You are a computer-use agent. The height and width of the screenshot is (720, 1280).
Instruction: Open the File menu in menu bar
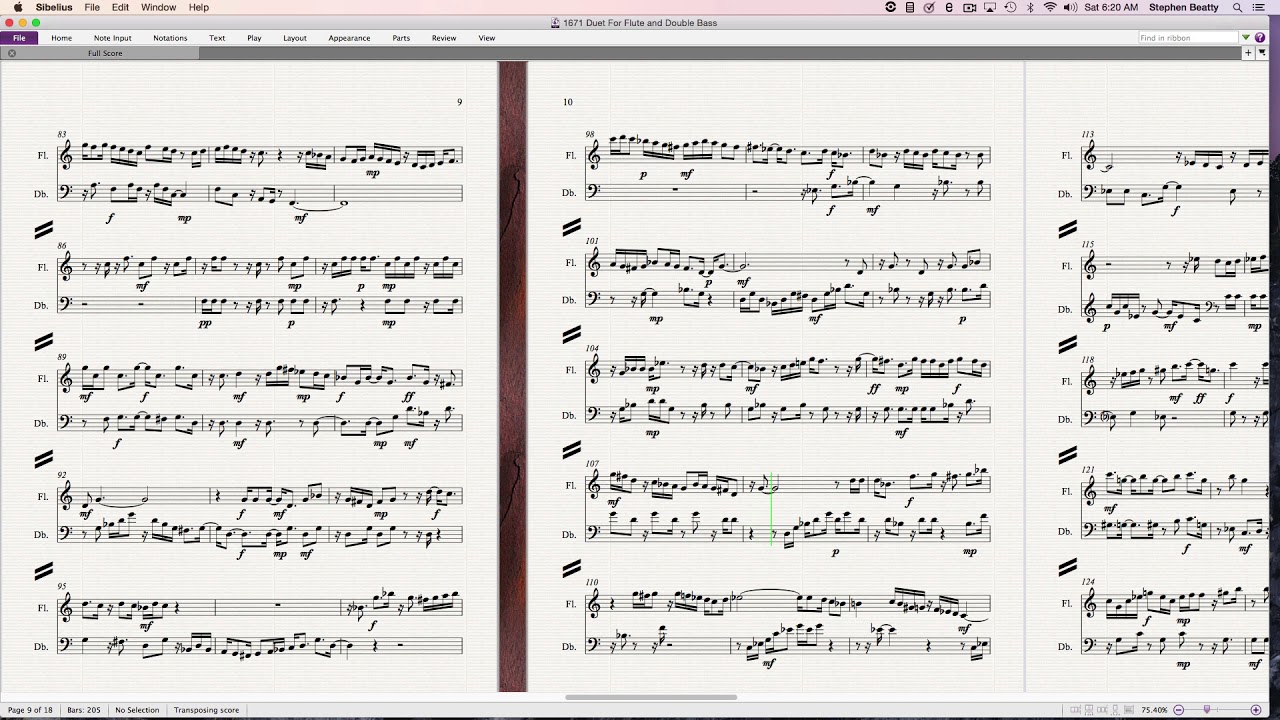click(92, 7)
